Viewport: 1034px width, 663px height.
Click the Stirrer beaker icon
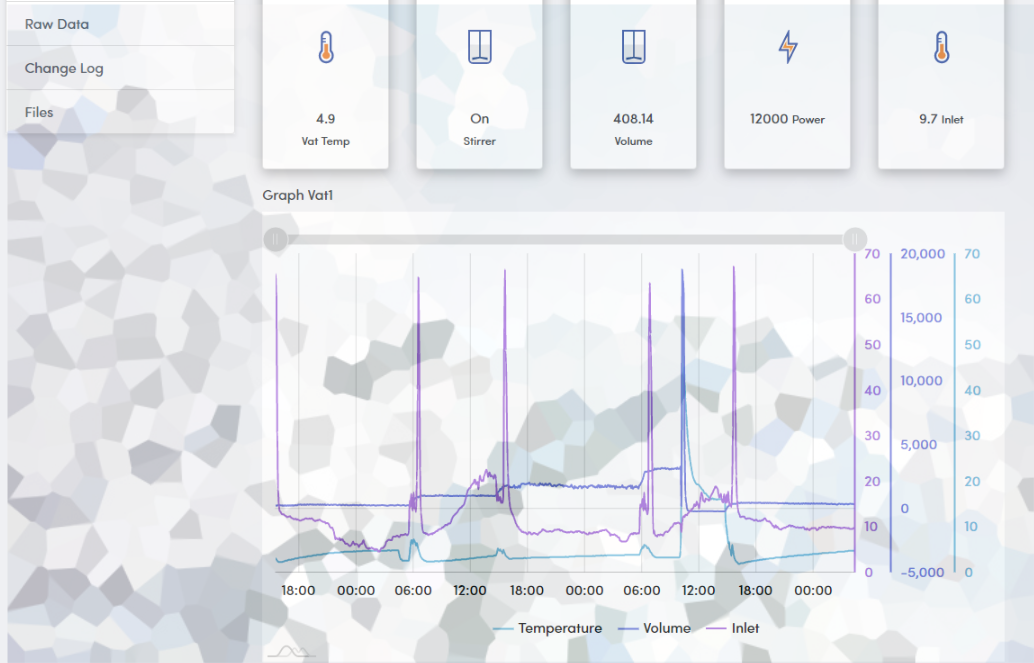click(480, 47)
